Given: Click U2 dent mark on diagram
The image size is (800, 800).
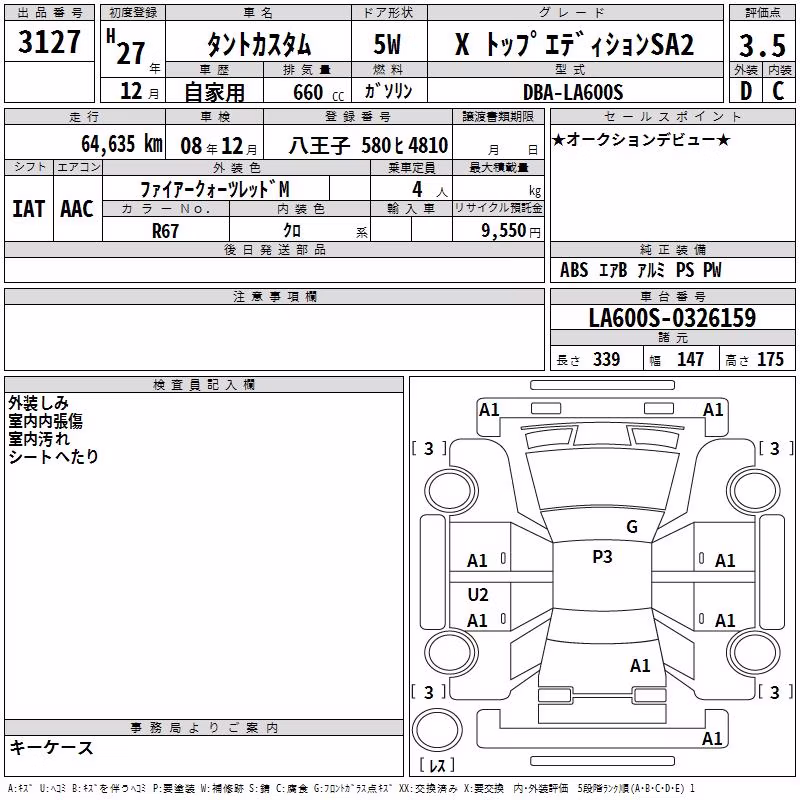Looking at the screenshot, I should point(478,595).
